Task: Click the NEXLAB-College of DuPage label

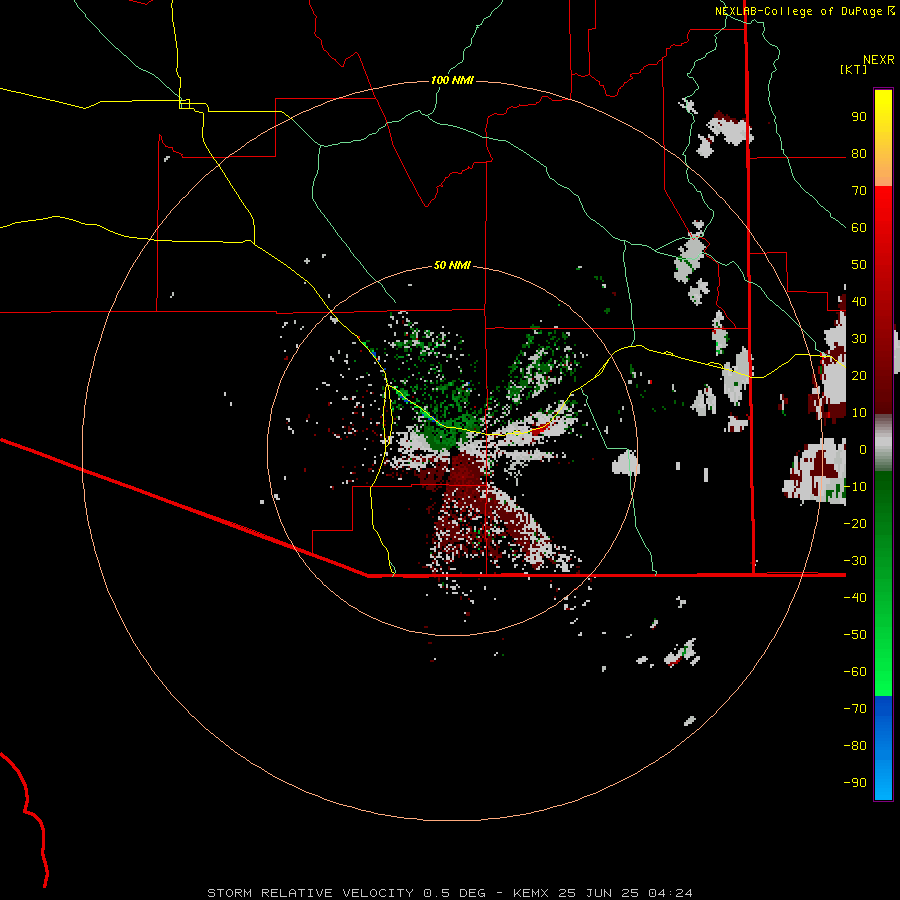Action: tap(799, 11)
